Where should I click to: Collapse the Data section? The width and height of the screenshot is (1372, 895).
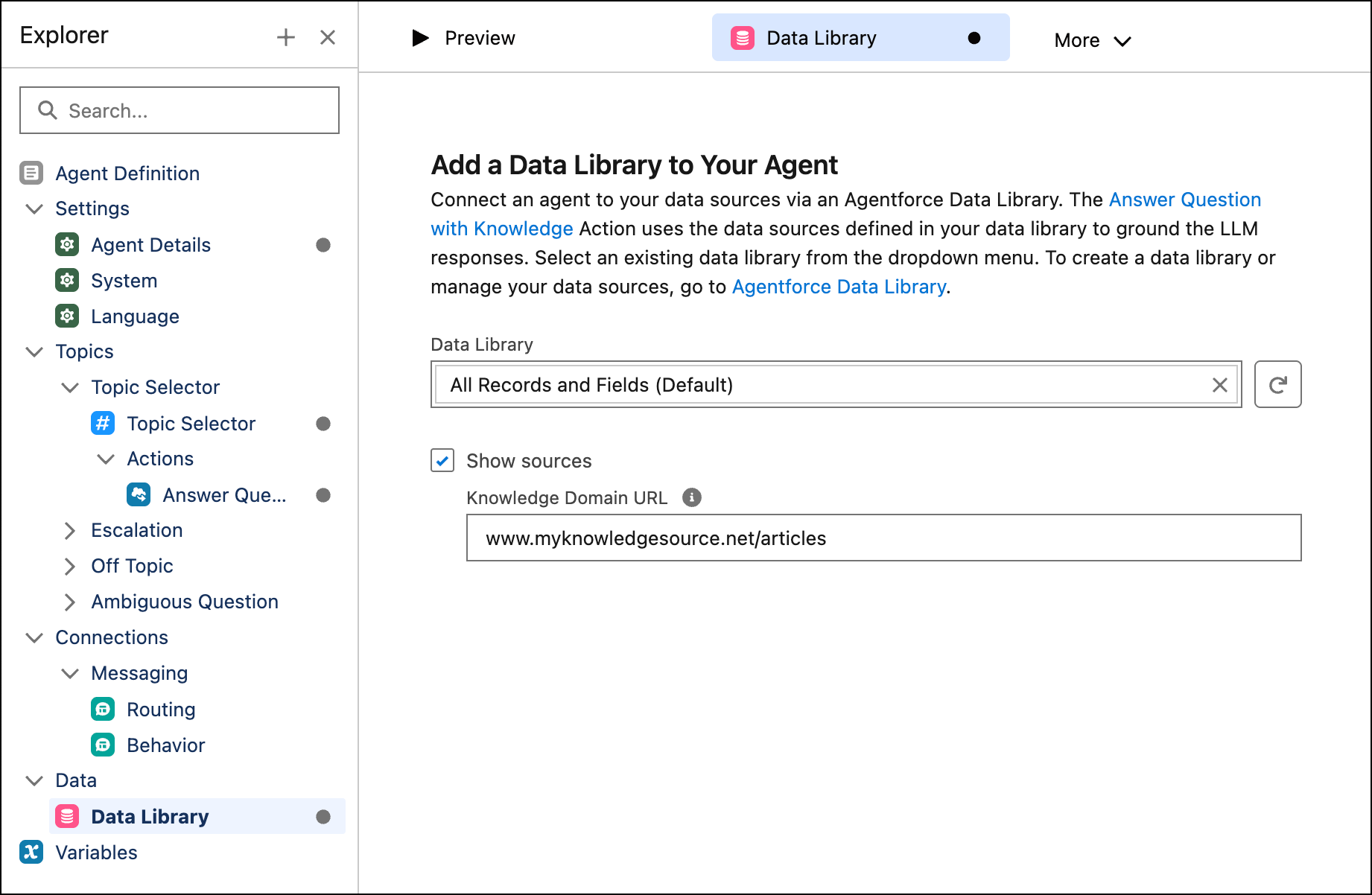pyautogui.click(x=34, y=780)
